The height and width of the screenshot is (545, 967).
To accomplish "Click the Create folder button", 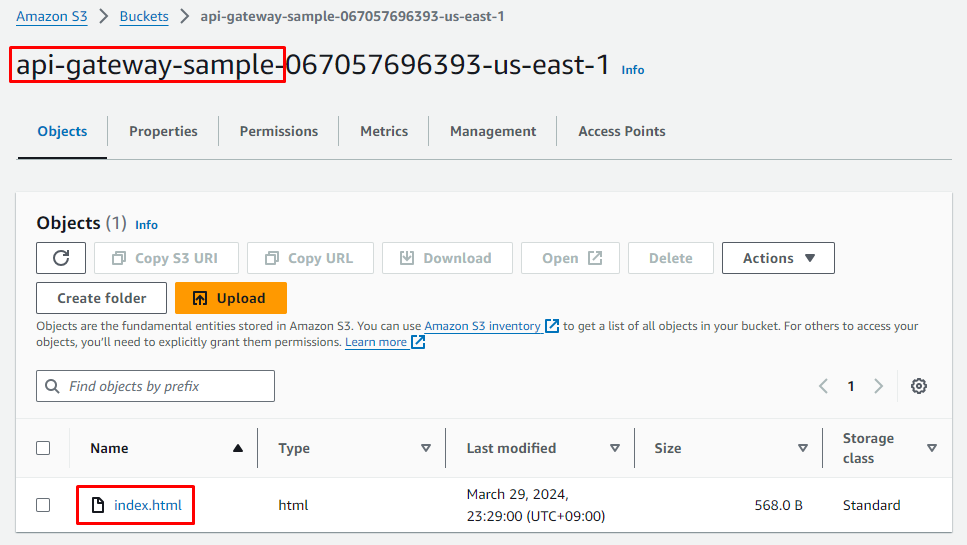I will 102,298.
